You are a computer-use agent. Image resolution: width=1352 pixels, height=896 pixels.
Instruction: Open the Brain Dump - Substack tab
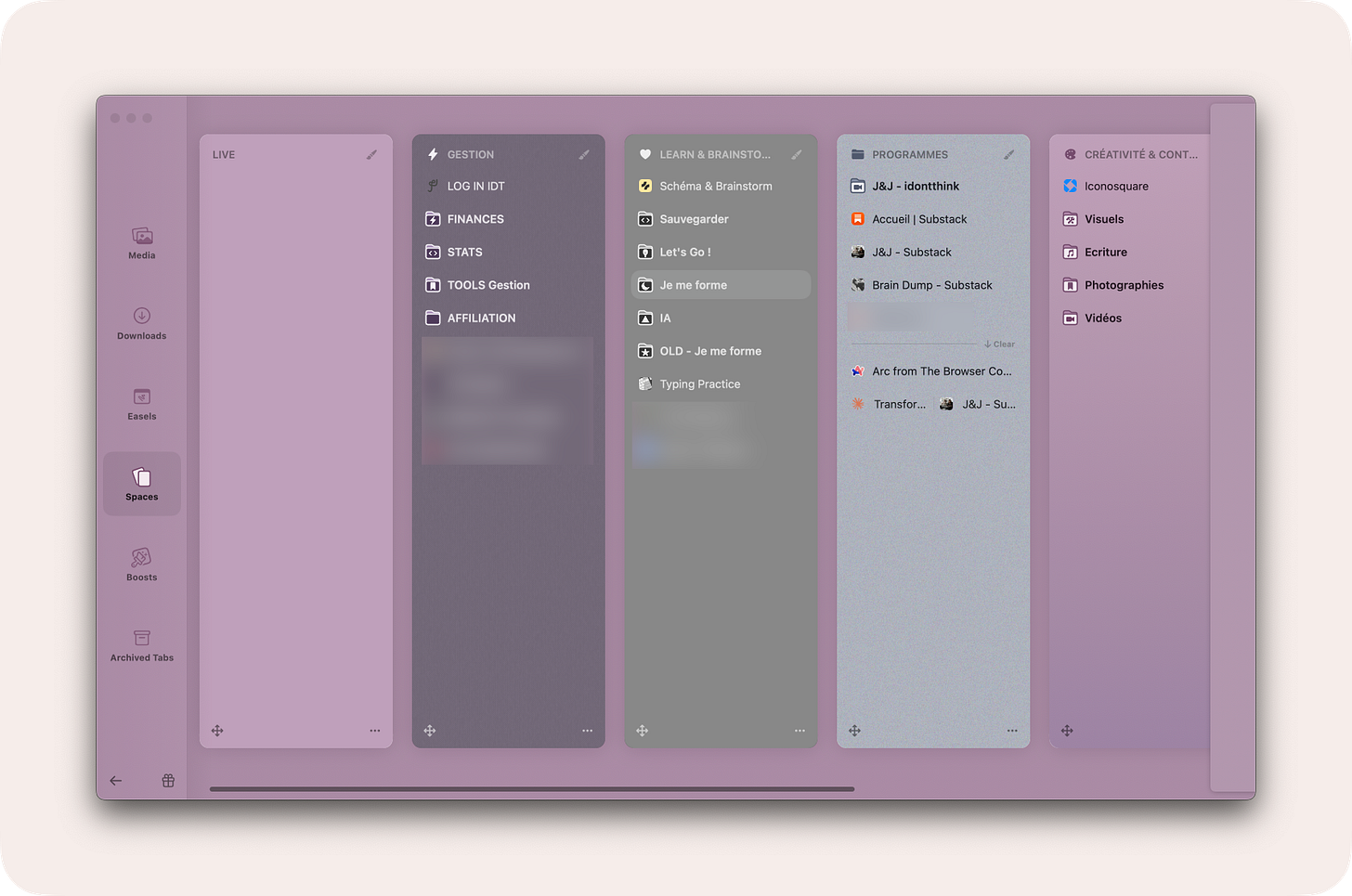point(933,285)
